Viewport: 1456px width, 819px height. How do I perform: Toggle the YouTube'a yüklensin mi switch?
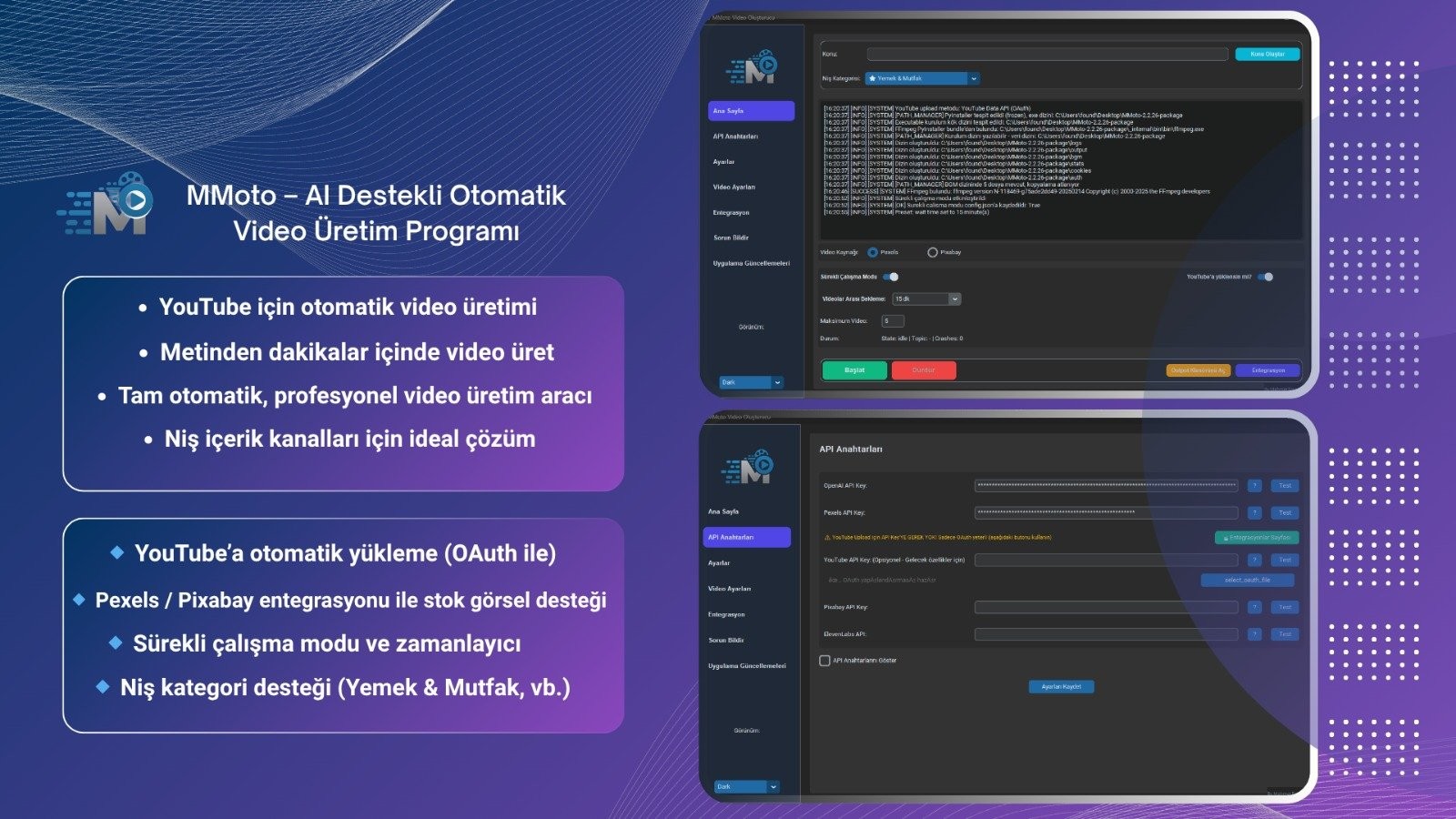1266,277
